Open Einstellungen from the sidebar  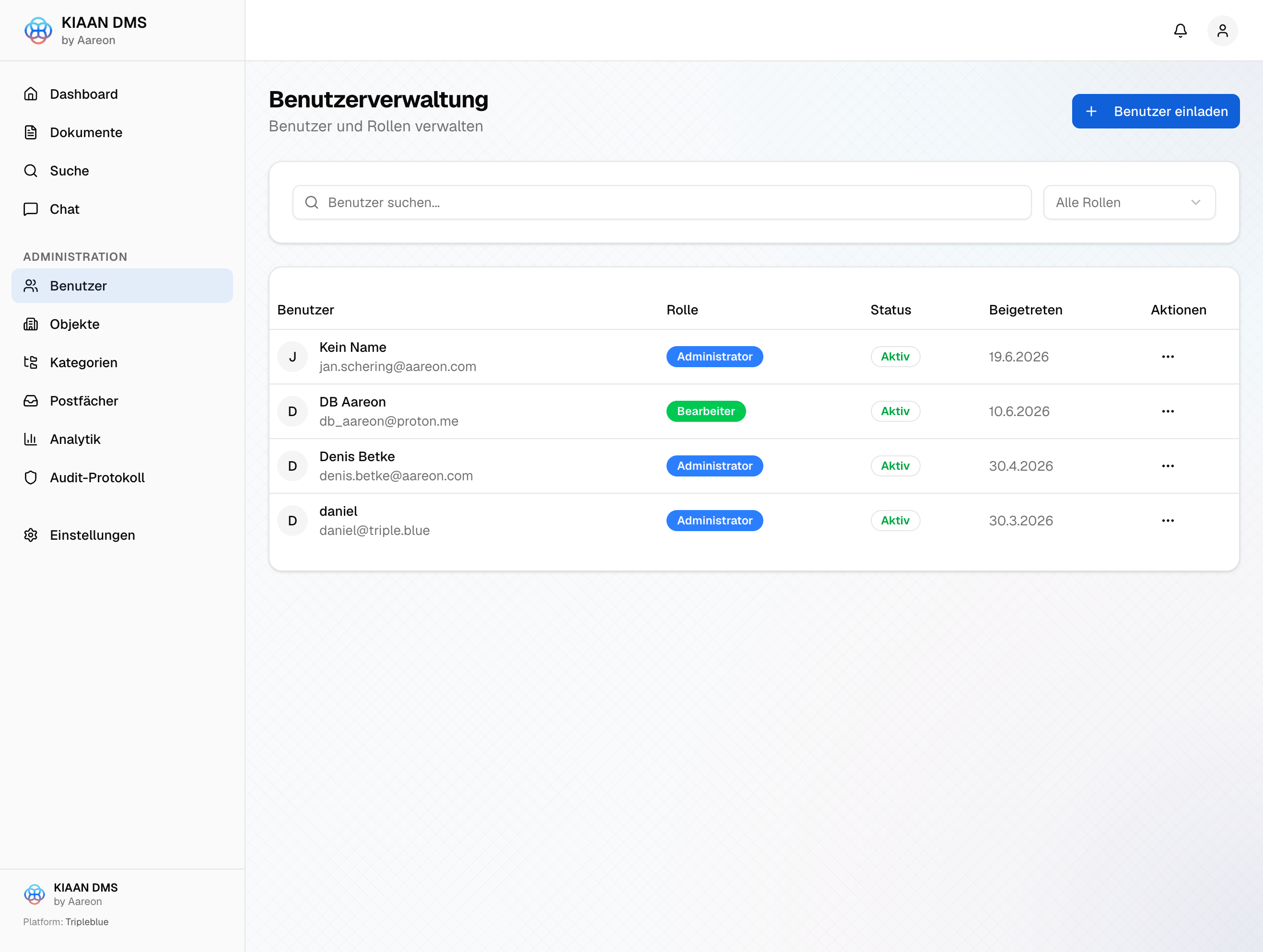[x=122, y=535]
